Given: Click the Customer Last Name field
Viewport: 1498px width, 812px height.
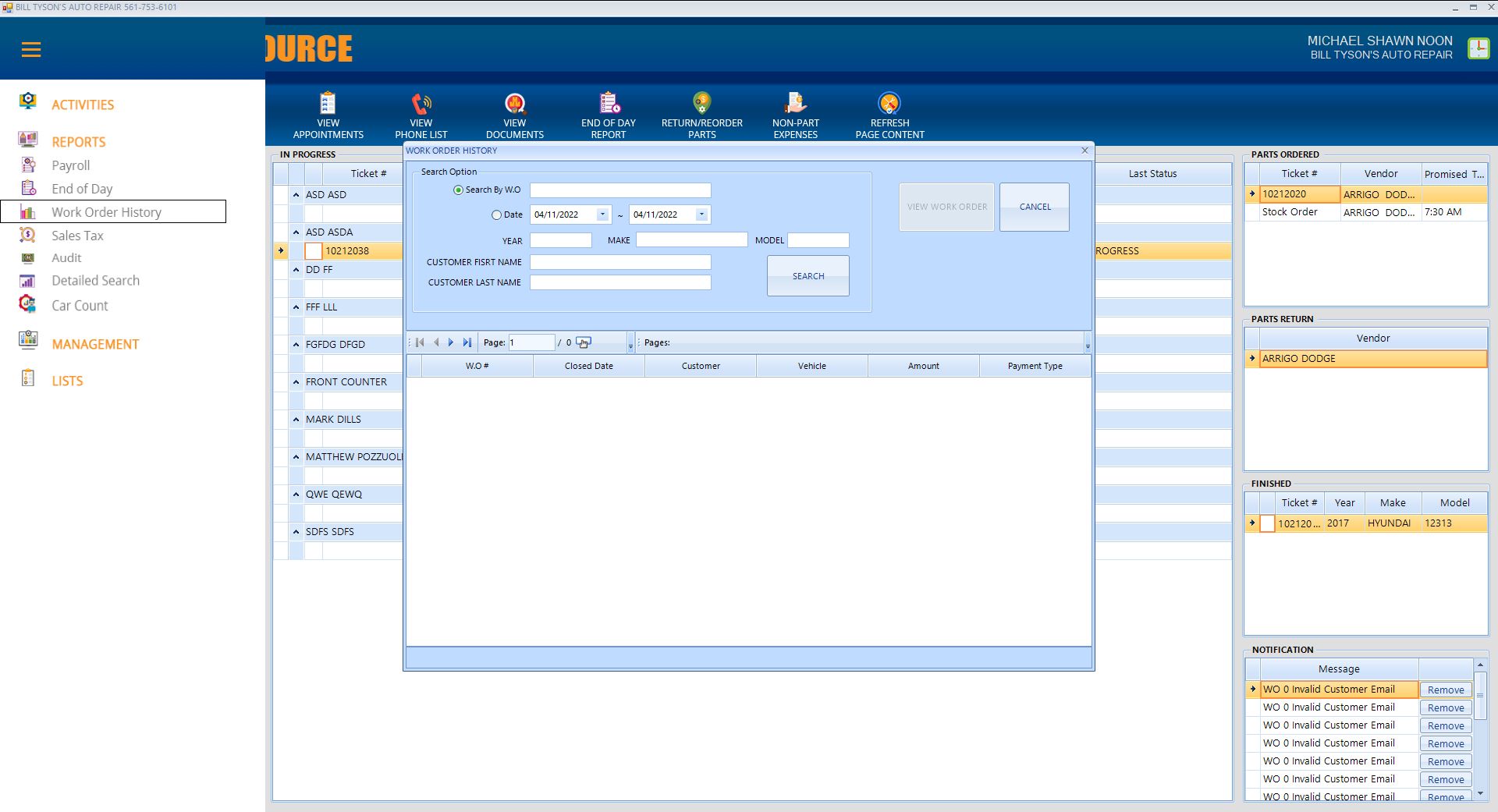Looking at the screenshot, I should pos(620,282).
